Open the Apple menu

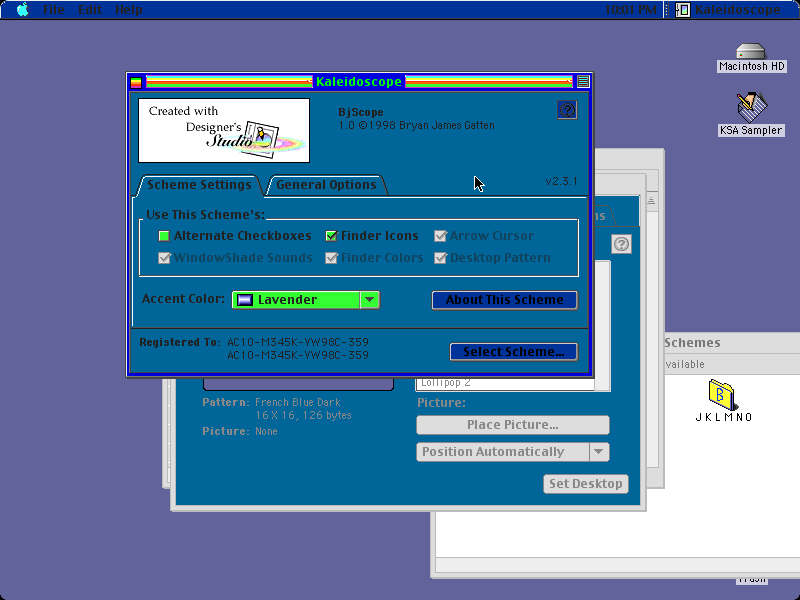click(22, 10)
